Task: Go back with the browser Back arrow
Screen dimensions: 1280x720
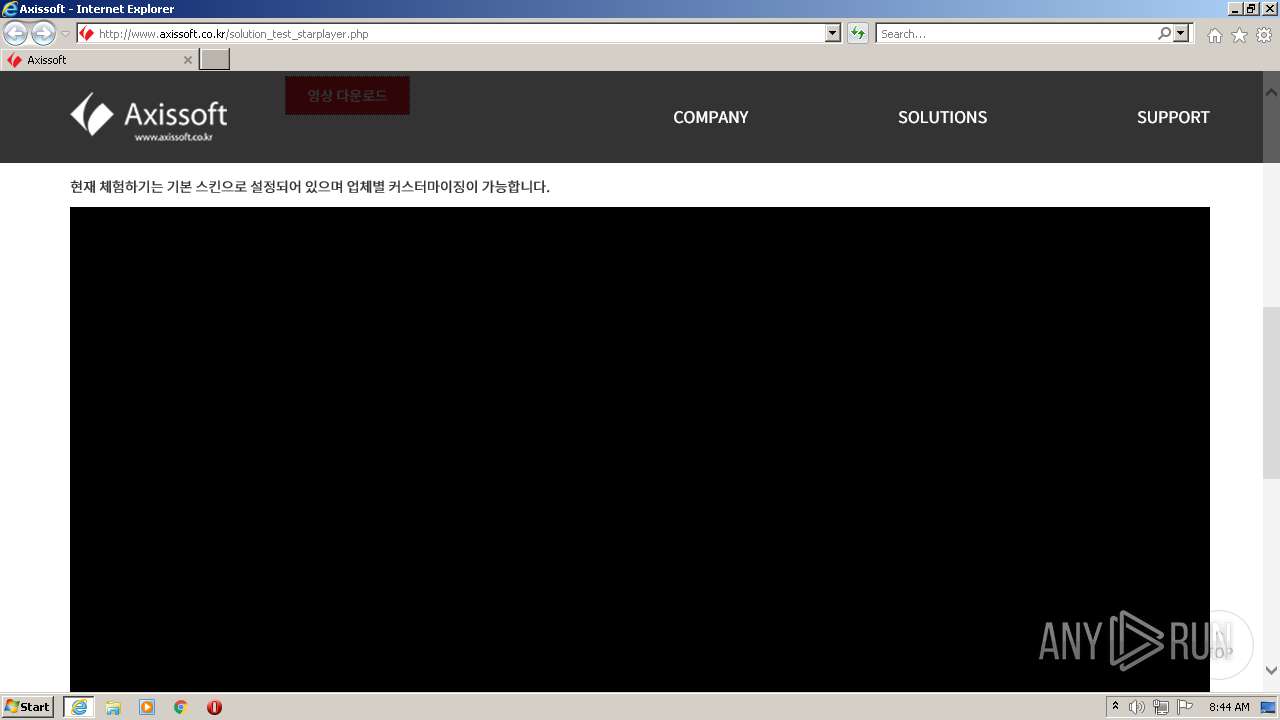Action: coord(16,34)
